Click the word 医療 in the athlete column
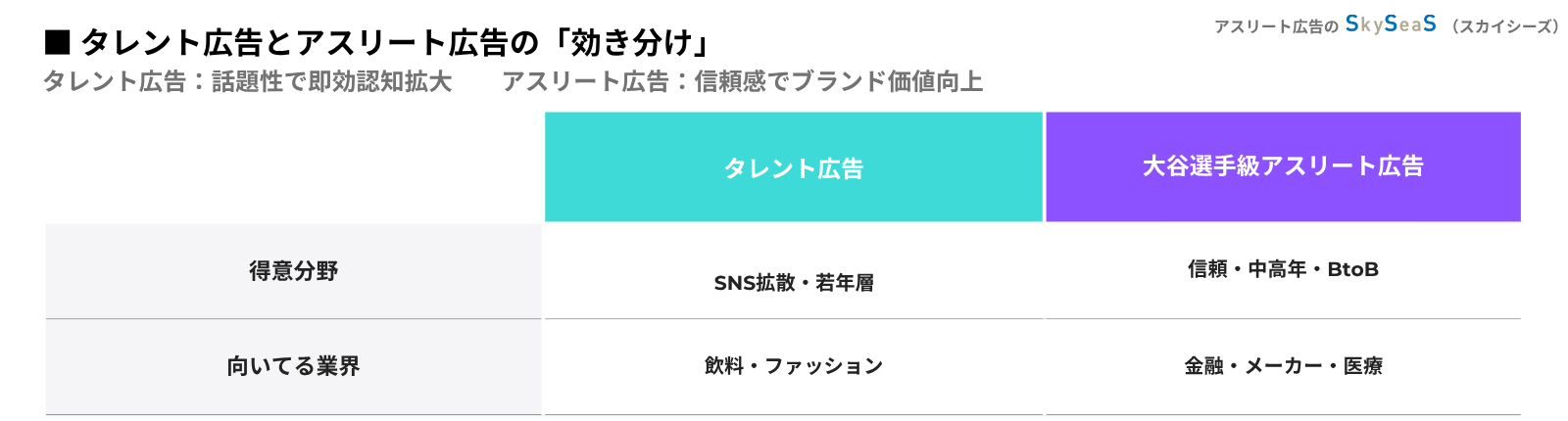 tap(1363, 366)
